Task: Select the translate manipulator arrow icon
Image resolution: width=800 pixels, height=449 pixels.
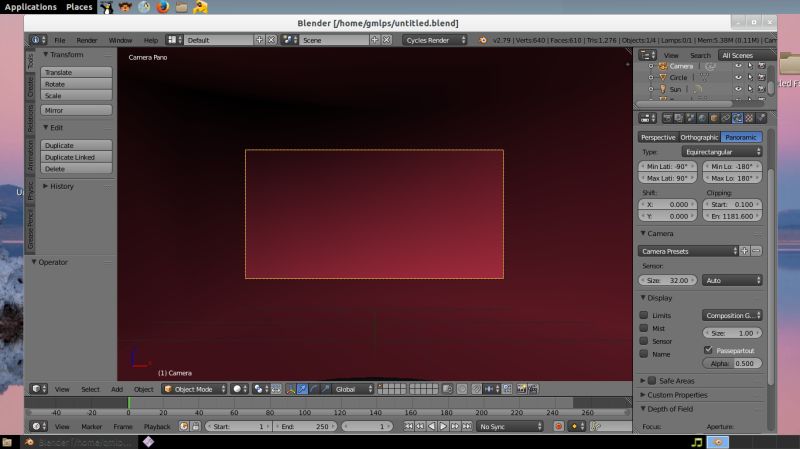Action: [302, 389]
